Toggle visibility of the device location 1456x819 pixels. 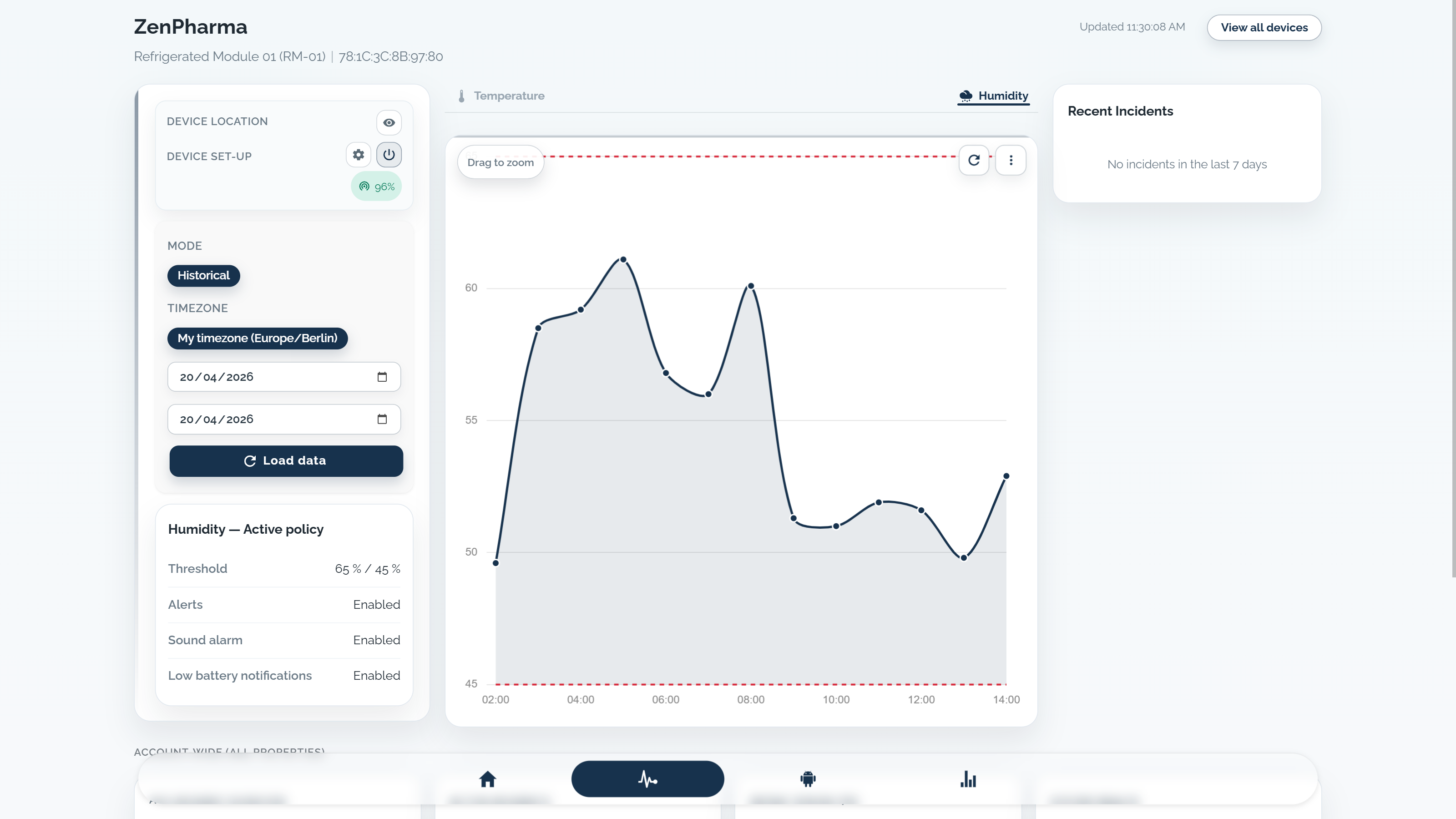click(389, 122)
